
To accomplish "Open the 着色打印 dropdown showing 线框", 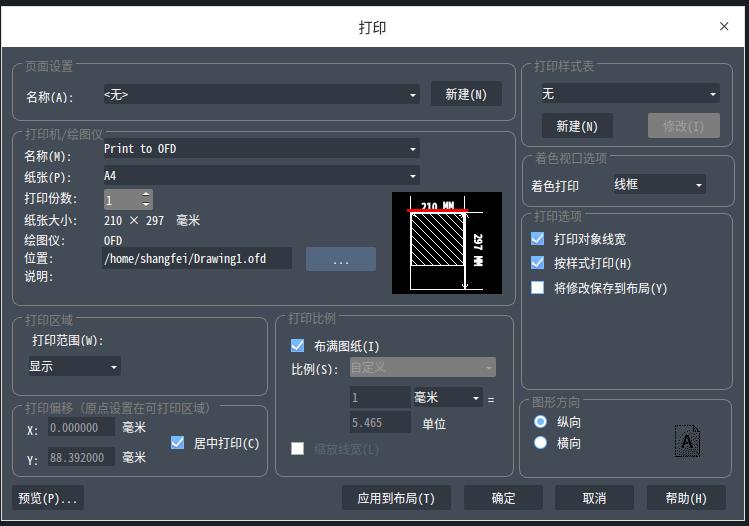I will point(659,184).
